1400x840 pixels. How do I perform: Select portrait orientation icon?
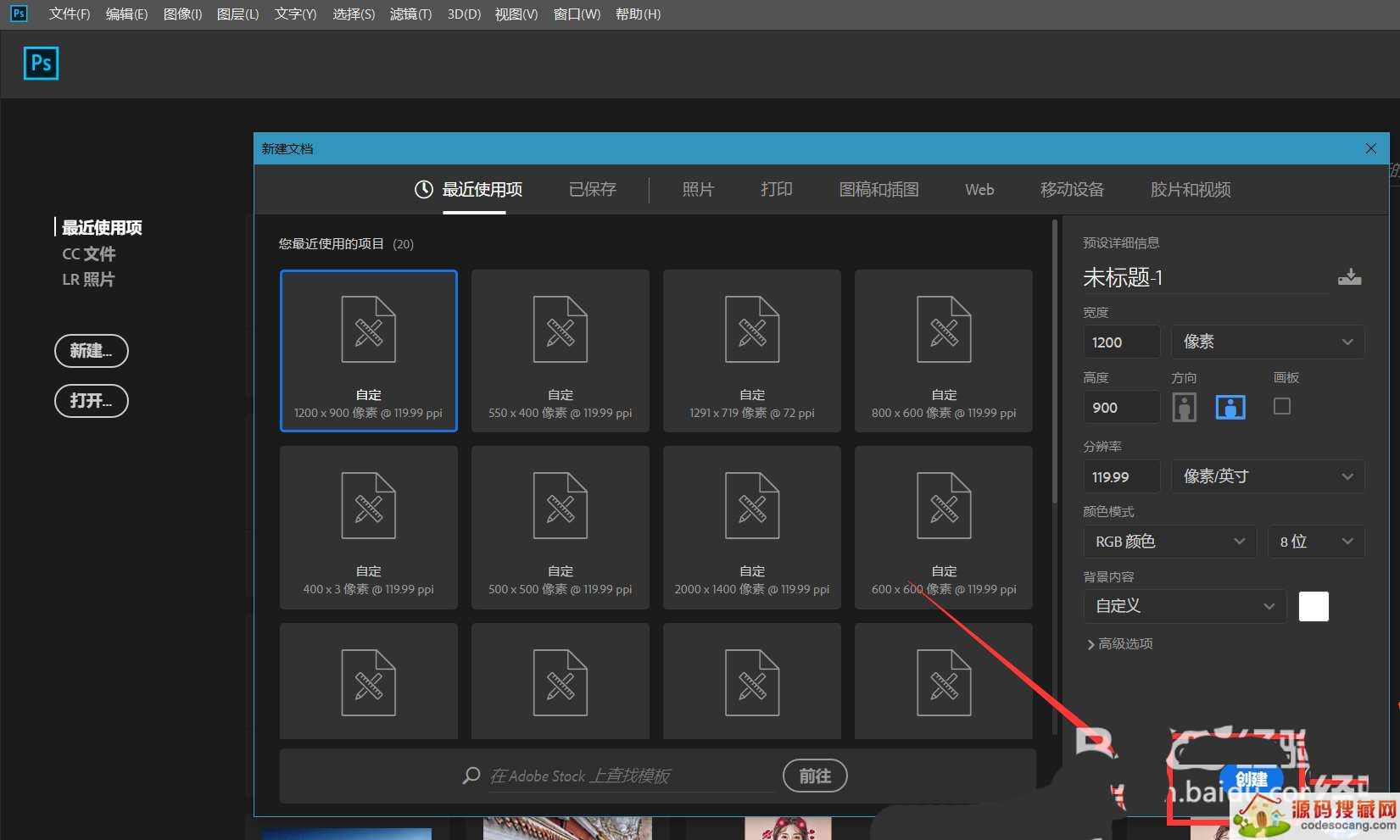point(1185,408)
